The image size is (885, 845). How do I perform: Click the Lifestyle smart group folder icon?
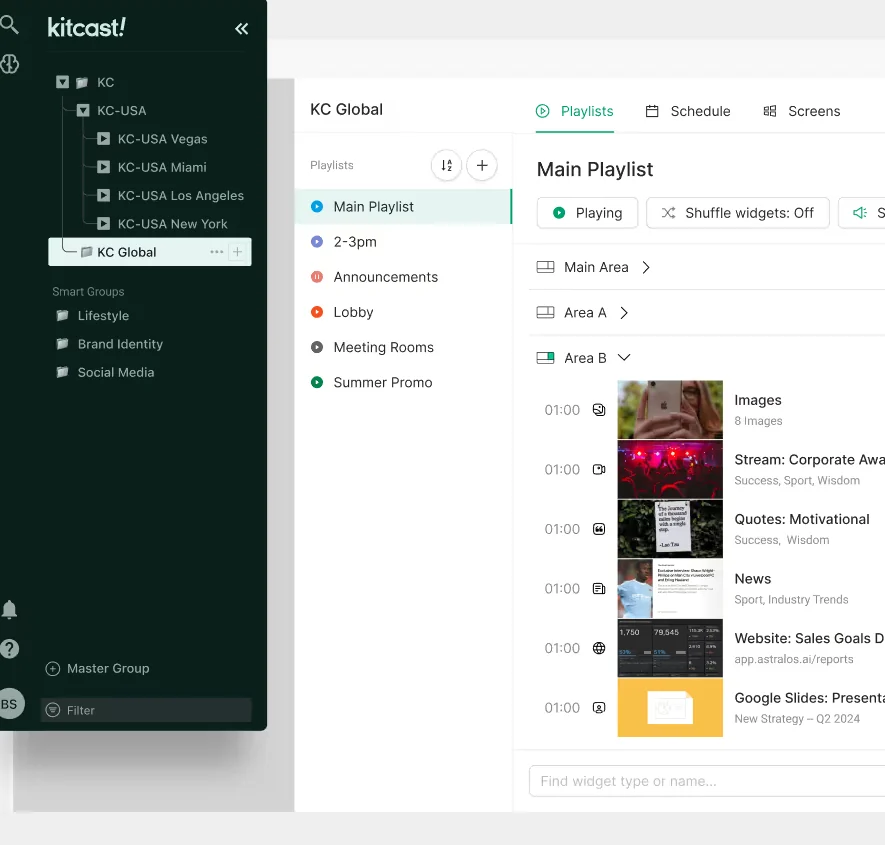tap(63, 315)
